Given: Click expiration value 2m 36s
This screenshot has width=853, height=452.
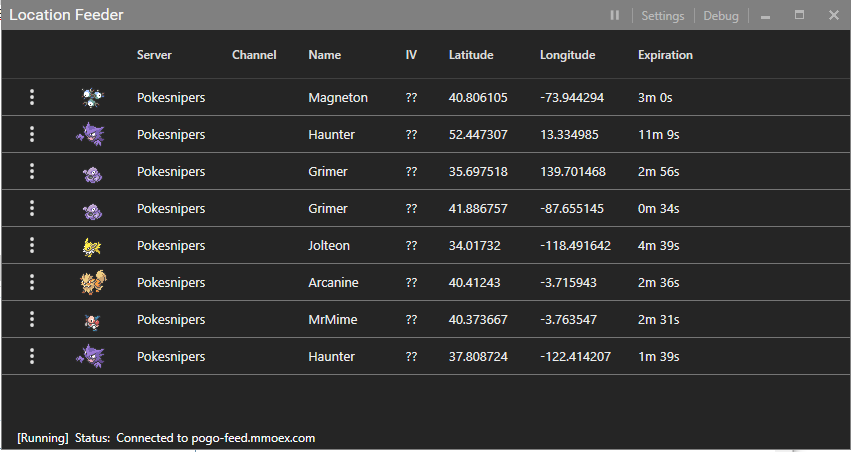Looking at the screenshot, I should pyautogui.click(x=659, y=283).
